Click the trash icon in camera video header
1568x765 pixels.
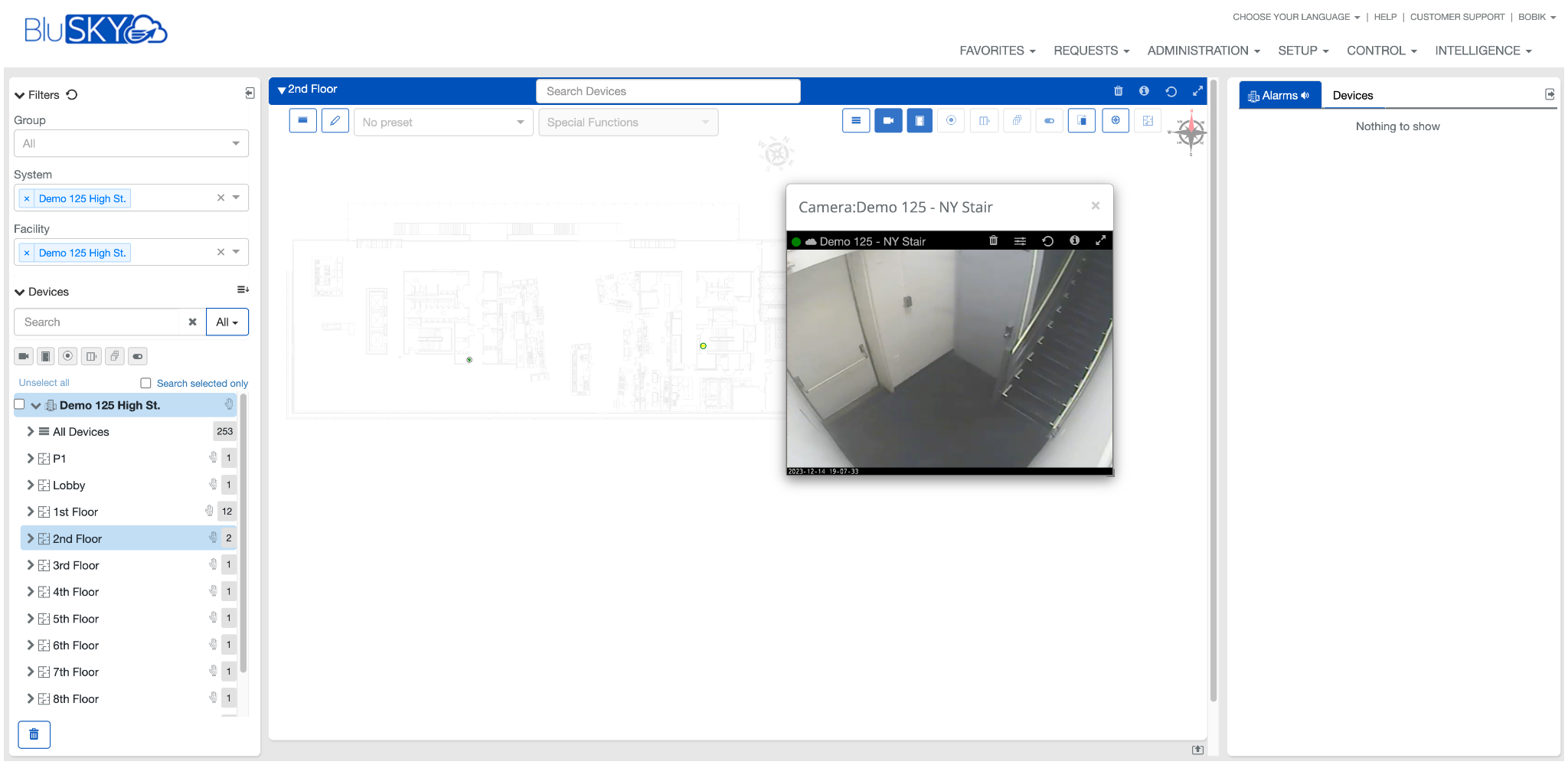tap(993, 240)
